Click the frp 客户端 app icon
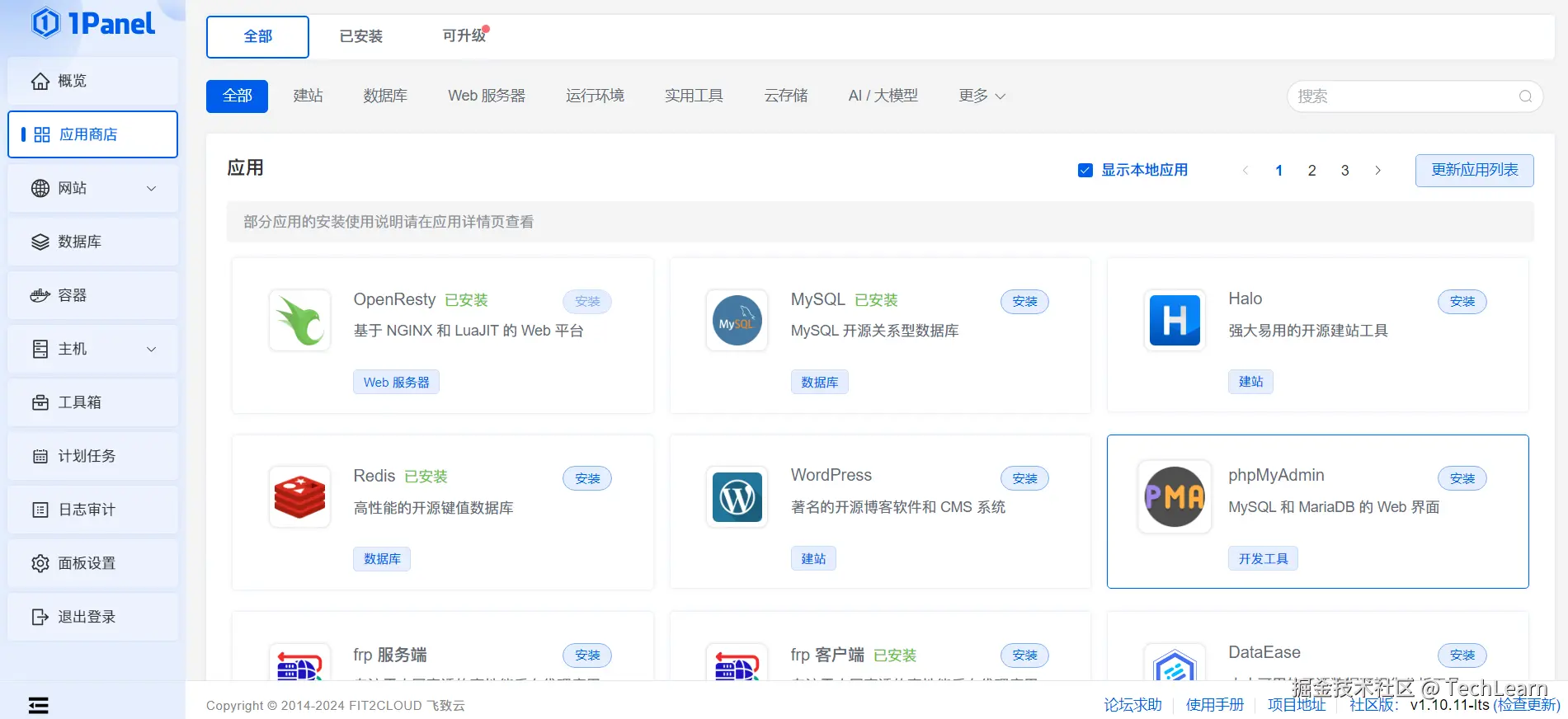Viewport: 1568px width, 719px height. (737, 662)
